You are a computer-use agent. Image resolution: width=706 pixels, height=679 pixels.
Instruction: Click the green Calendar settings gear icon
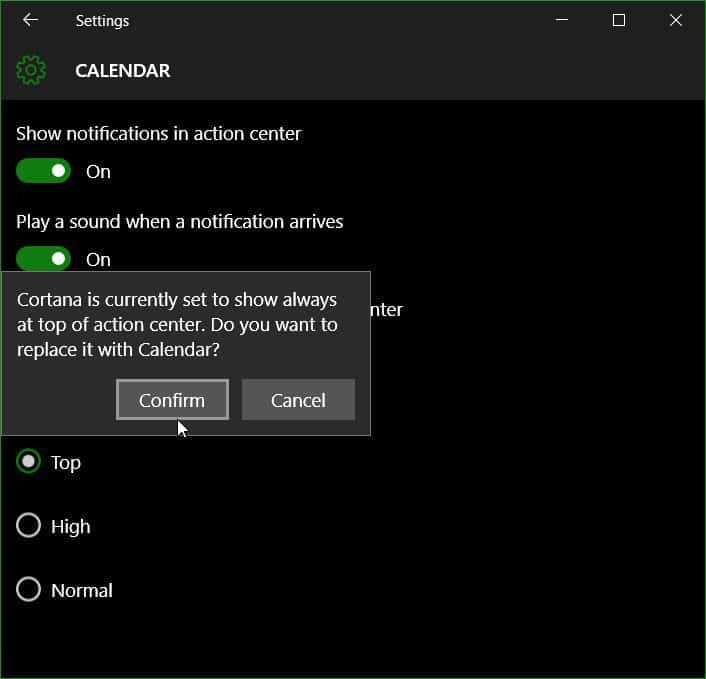click(x=31, y=70)
